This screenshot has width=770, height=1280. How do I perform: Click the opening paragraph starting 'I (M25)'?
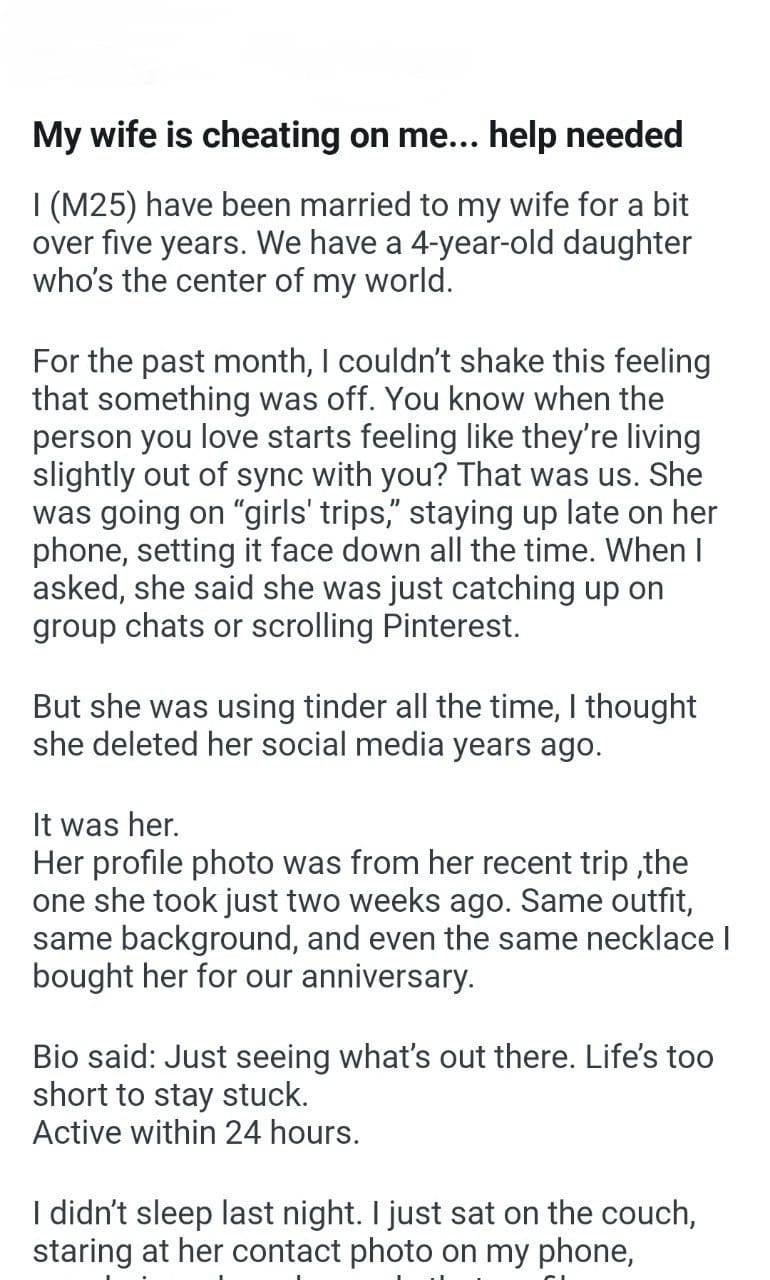[360, 206]
